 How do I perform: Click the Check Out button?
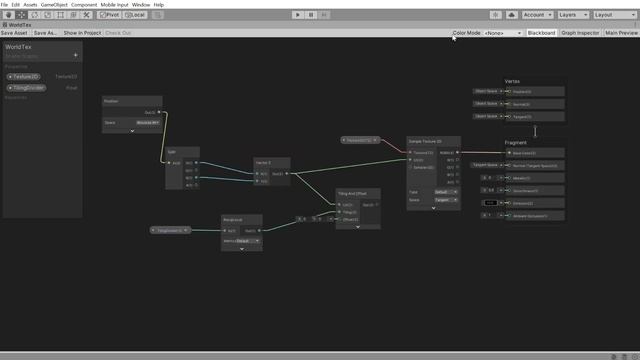(118, 33)
